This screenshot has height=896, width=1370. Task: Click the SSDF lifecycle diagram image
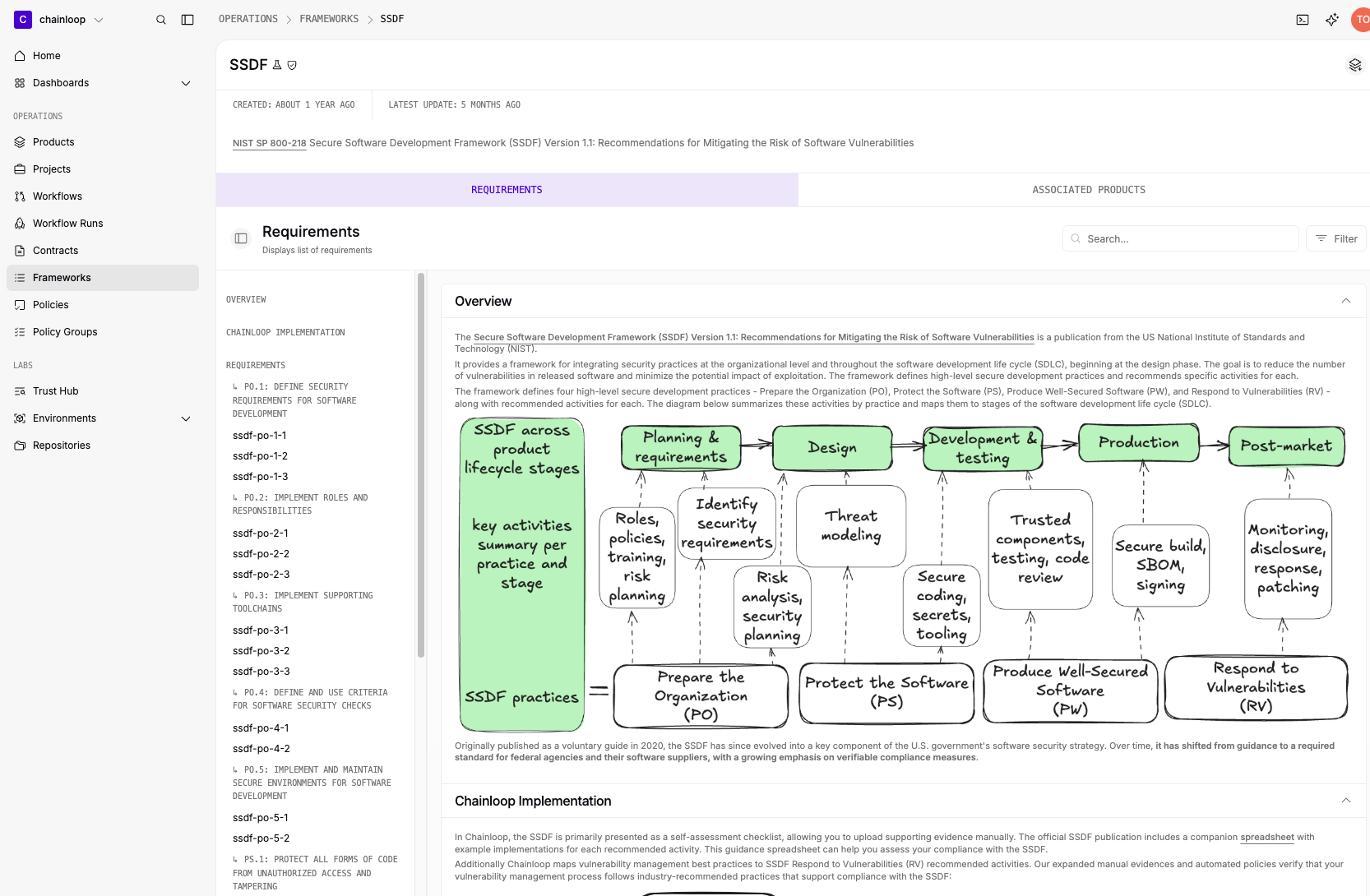902,575
